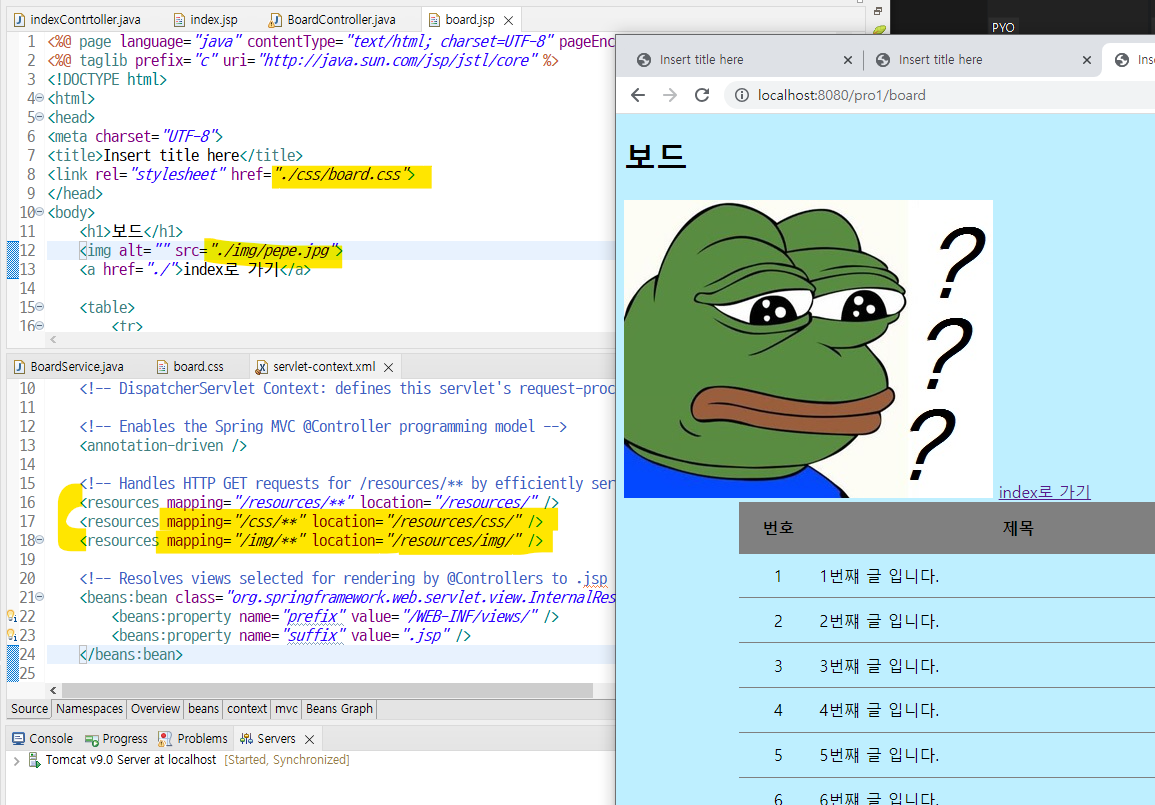Click the Problems view icon
This screenshot has width=1155, height=805.
pos(166,739)
